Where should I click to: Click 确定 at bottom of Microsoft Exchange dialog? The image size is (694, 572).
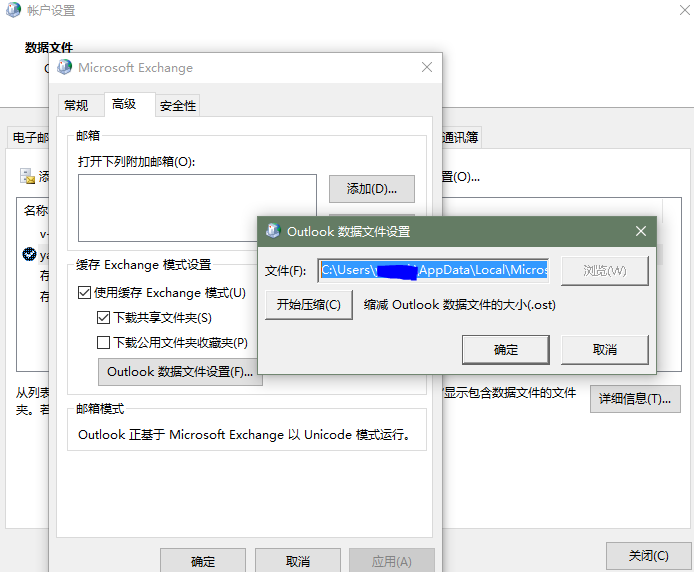pos(203,561)
